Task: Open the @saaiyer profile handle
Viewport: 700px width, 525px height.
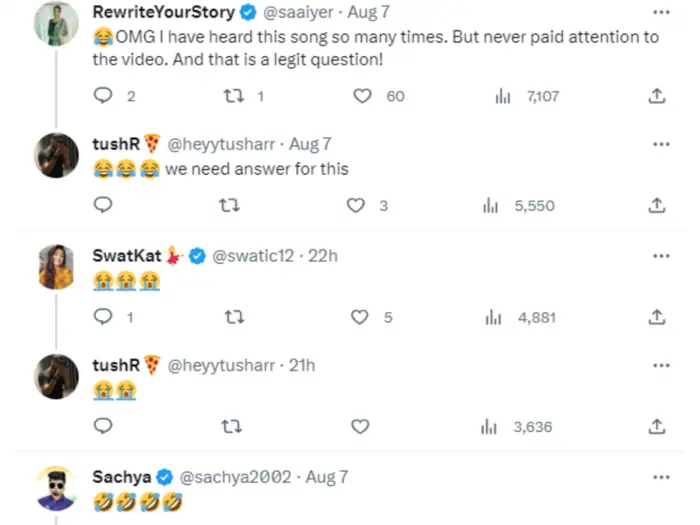Action: 305,12
